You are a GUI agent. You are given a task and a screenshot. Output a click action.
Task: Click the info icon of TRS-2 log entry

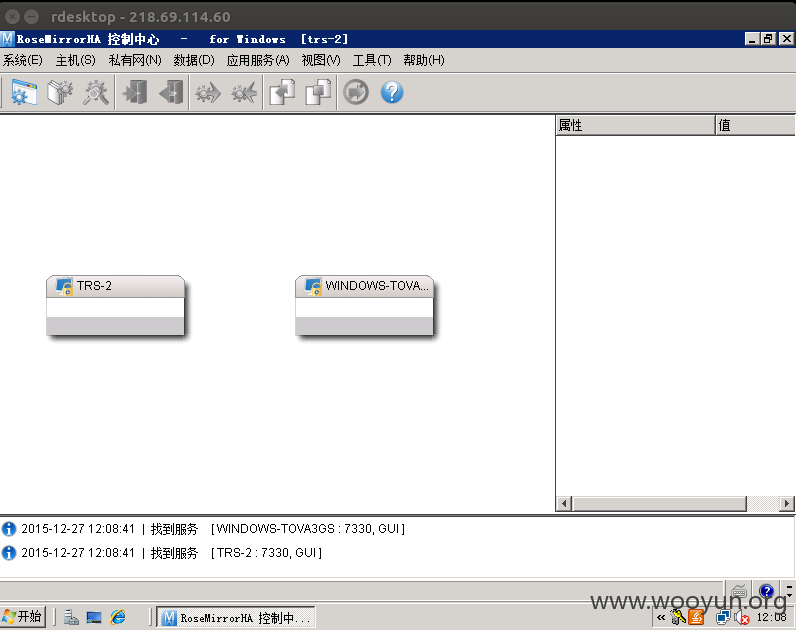pos(9,552)
